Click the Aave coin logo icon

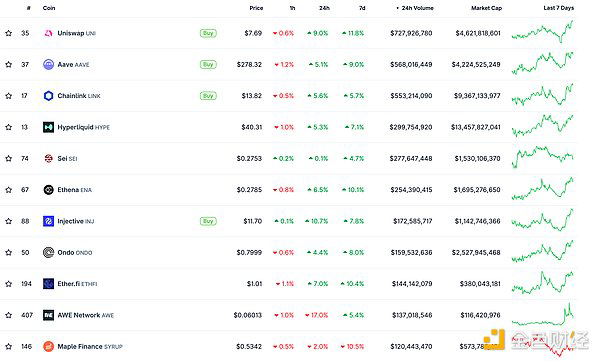point(48,64)
